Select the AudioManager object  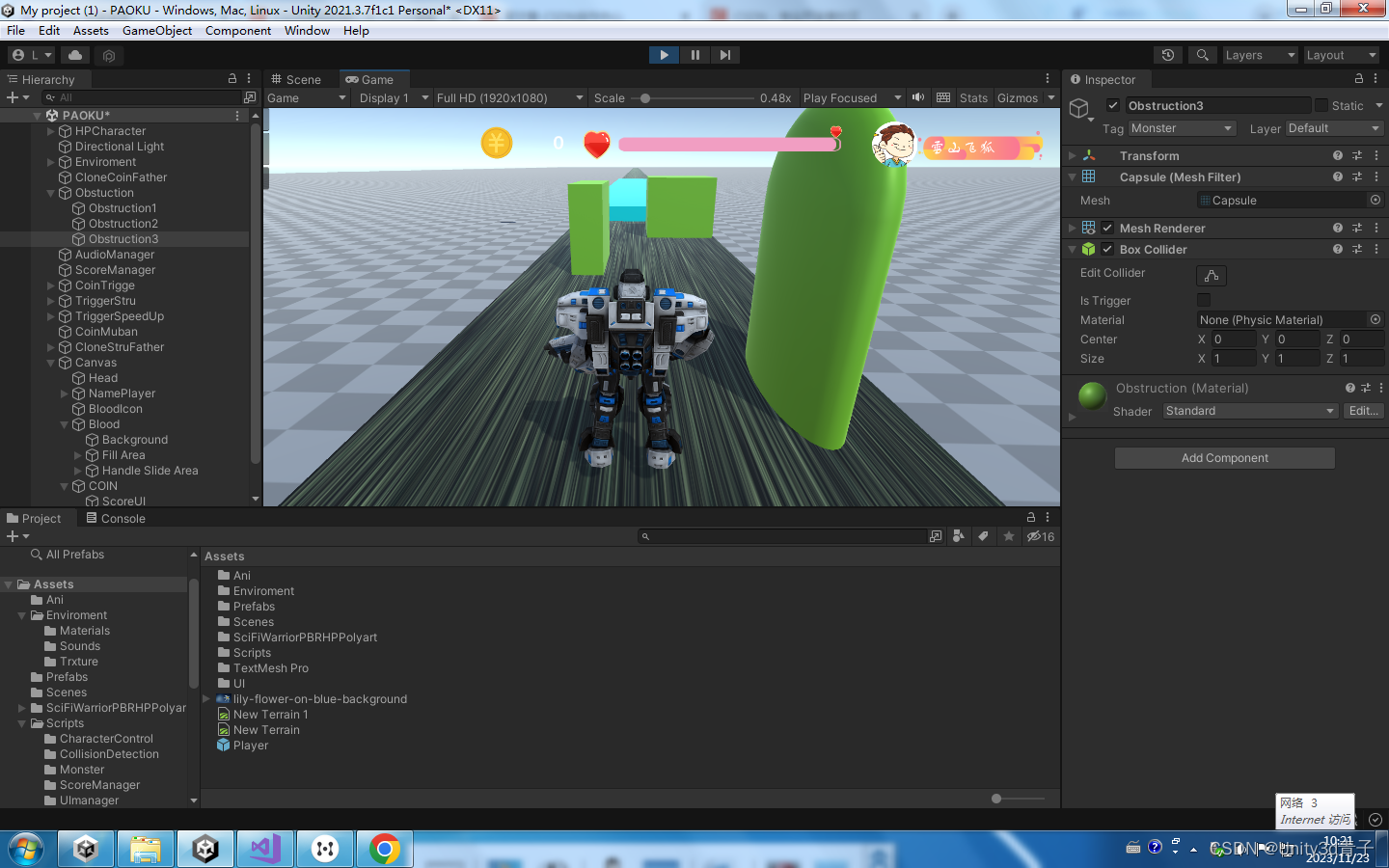coord(115,255)
